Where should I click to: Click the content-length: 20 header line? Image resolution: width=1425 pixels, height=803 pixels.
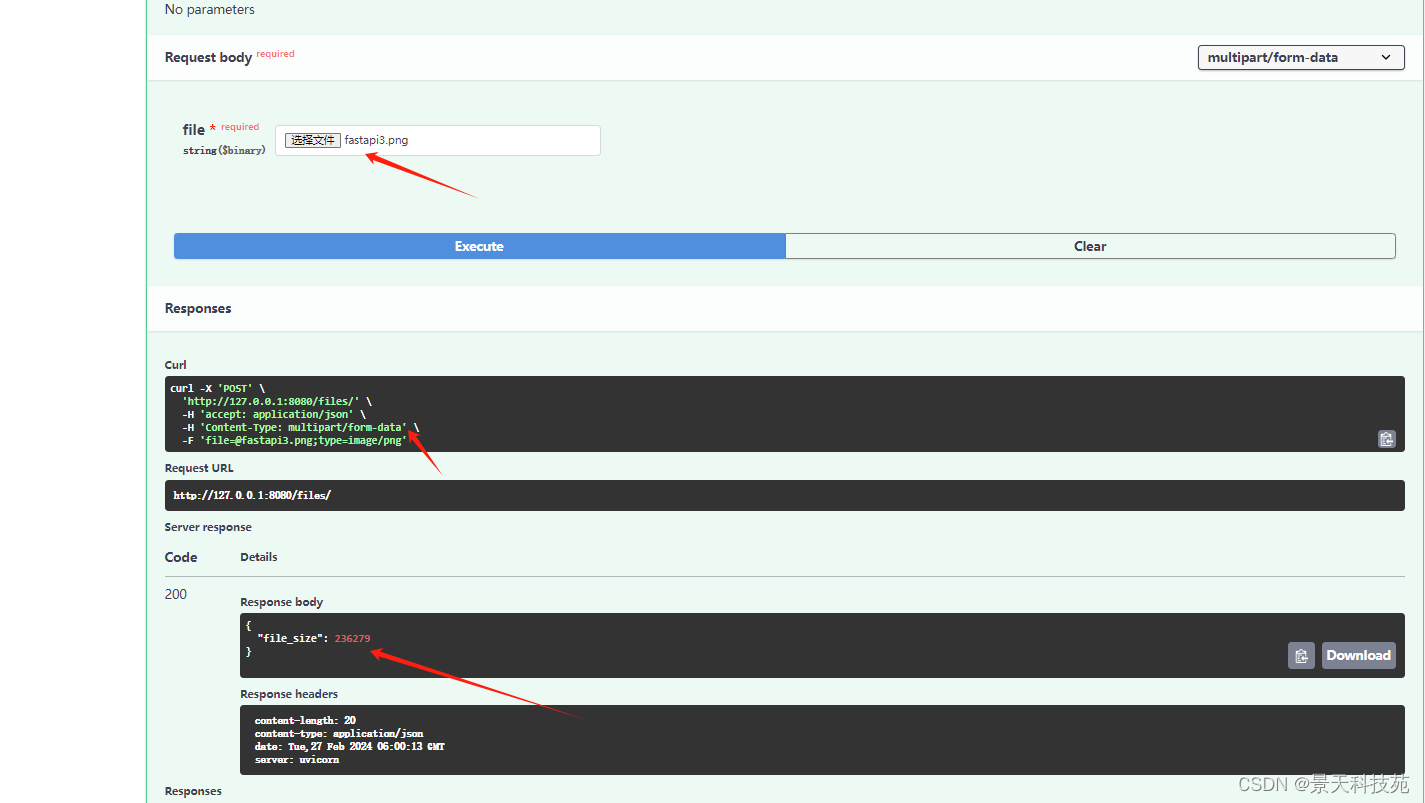pos(305,720)
